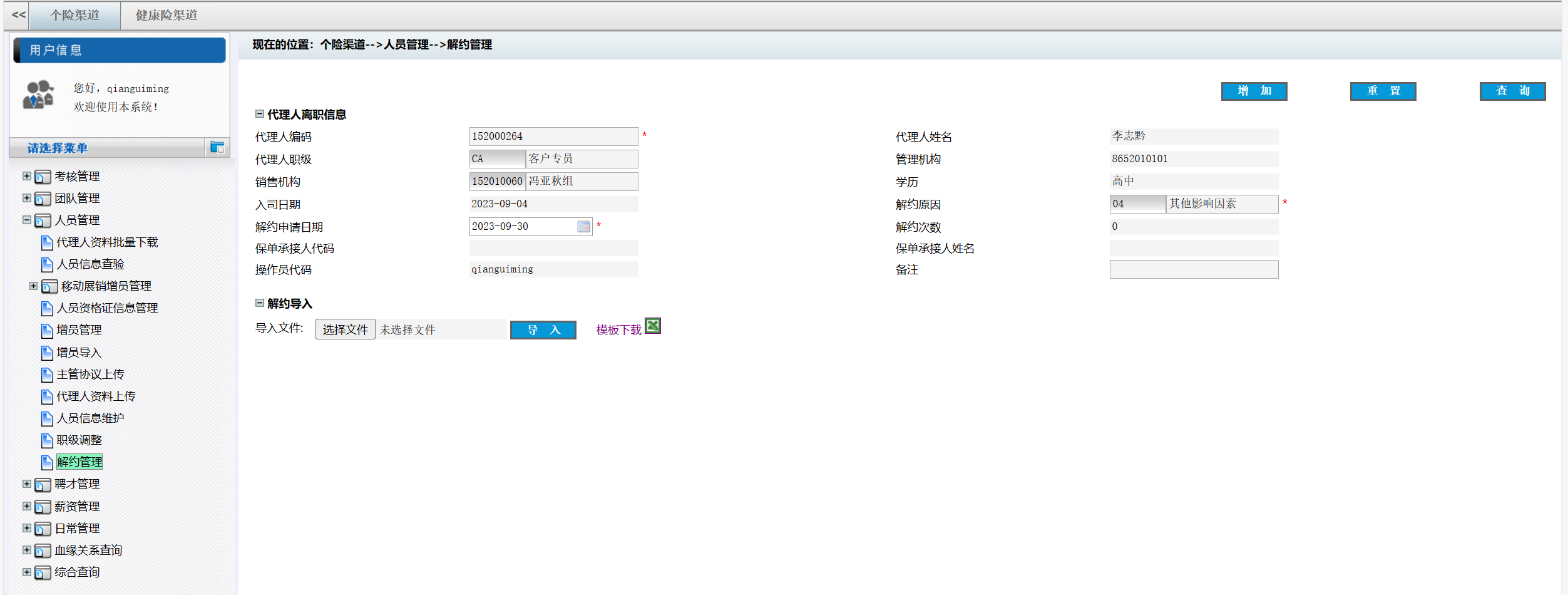Image resolution: width=1568 pixels, height=595 pixels.
Task: Click the 查询 button
Action: tap(1513, 91)
